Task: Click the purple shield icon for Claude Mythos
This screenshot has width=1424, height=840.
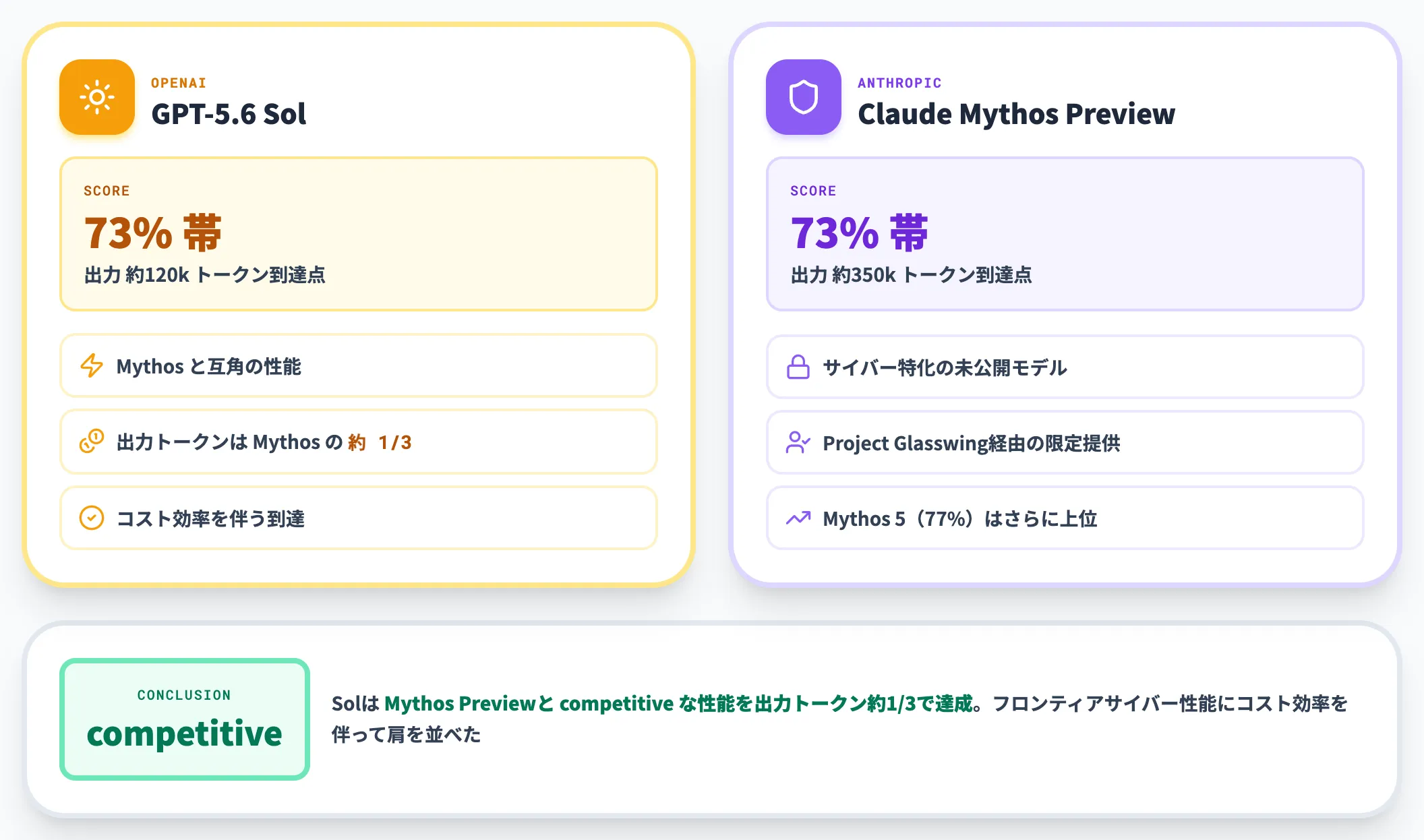Action: (804, 97)
